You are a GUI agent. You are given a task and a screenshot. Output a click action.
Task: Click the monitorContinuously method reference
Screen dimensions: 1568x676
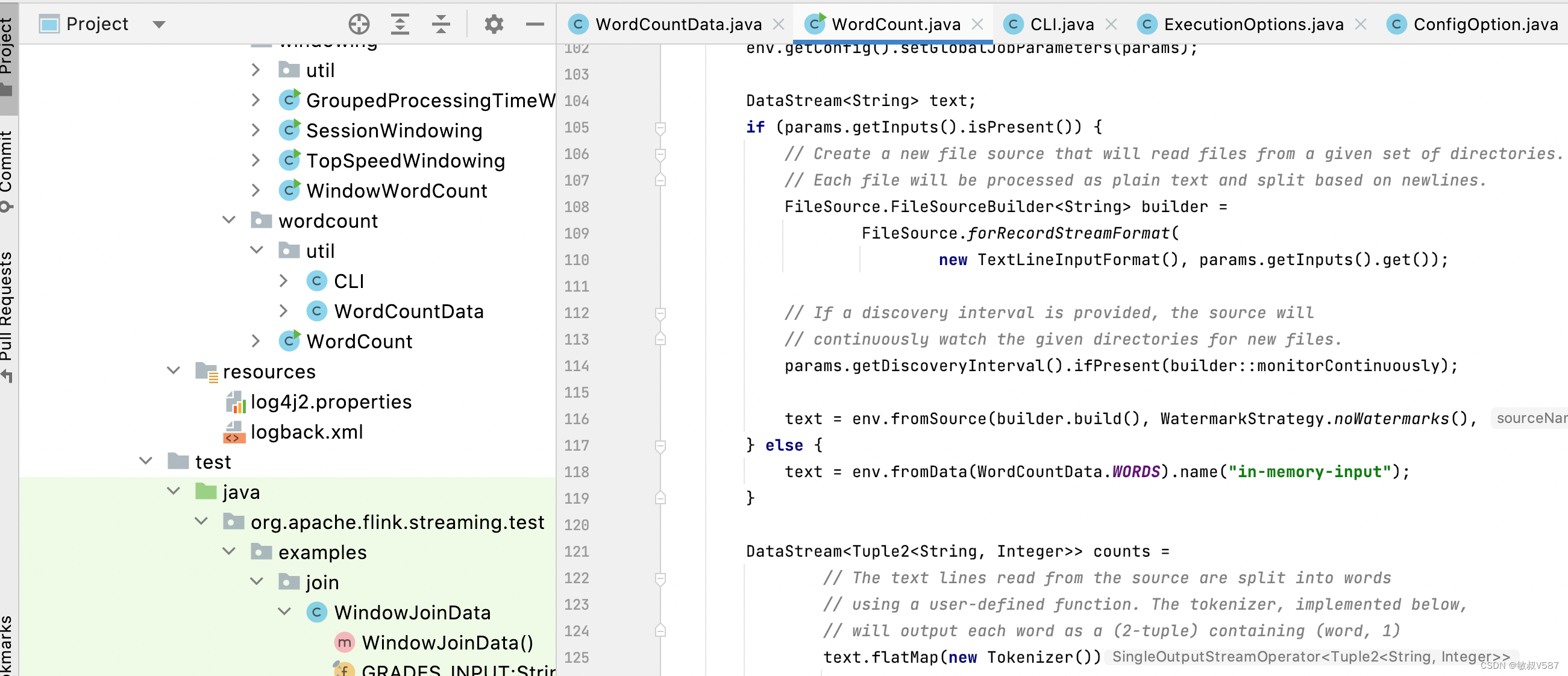(x=1348, y=366)
